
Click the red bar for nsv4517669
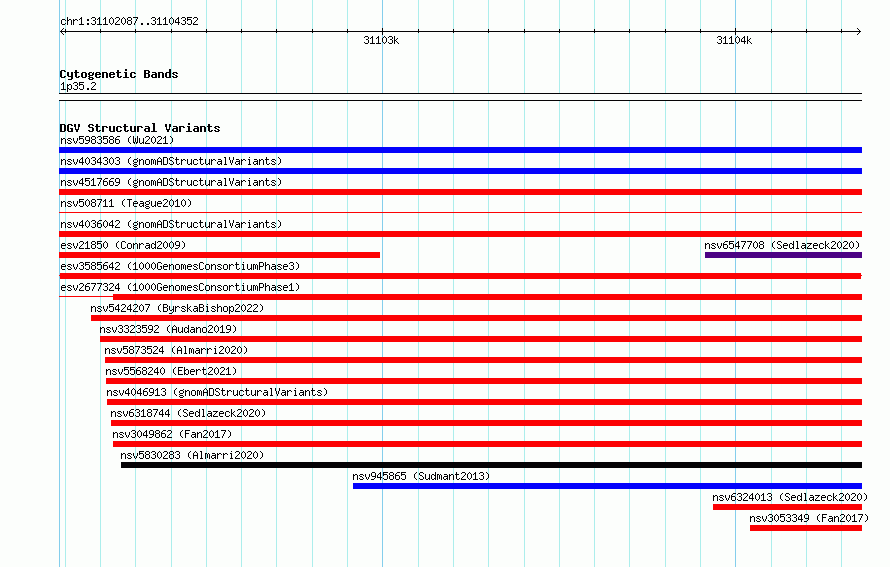[x=460, y=192]
